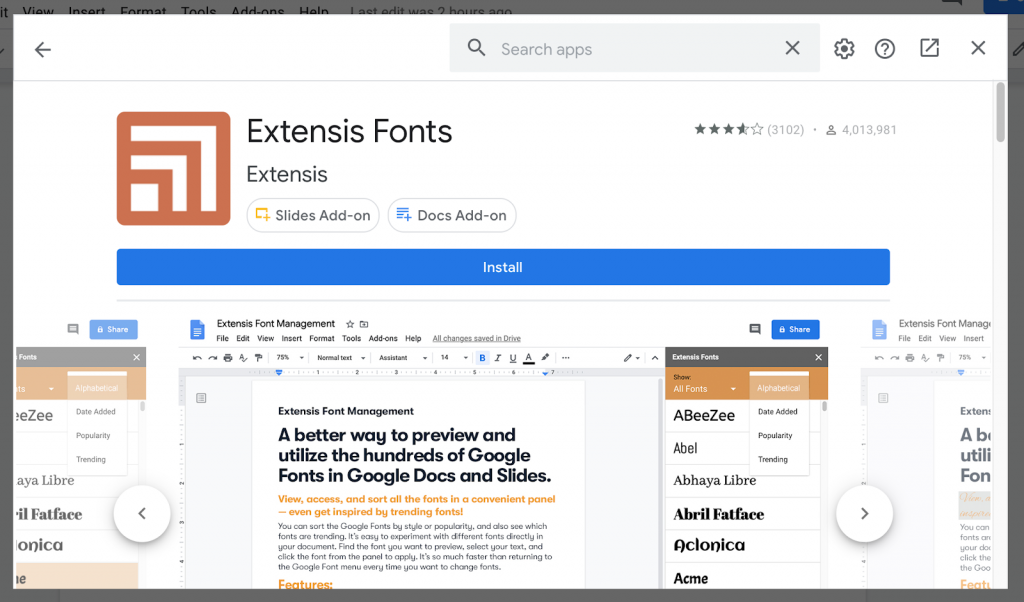This screenshot has width=1024, height=602.
Task: Open marketplace settings gear icon
Action: pyautogui.click(x=844, y=49)
